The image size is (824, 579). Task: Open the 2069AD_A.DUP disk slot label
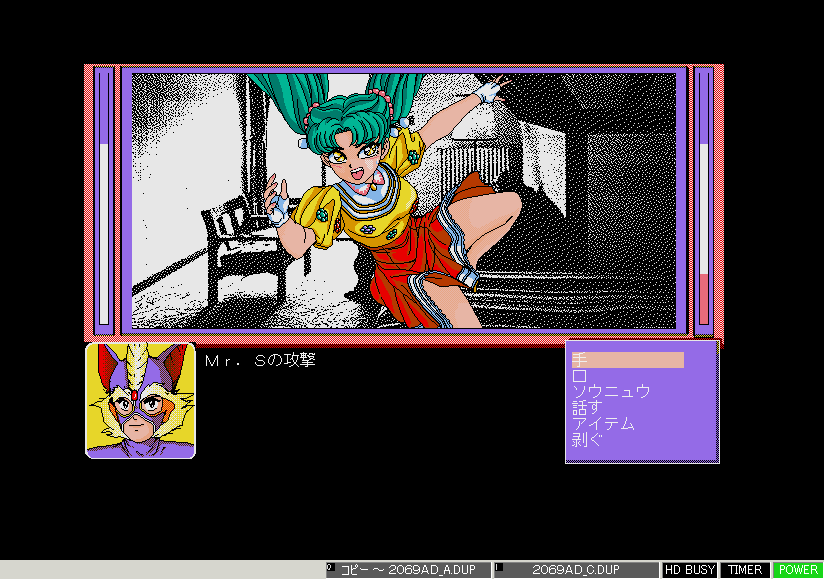412,570
